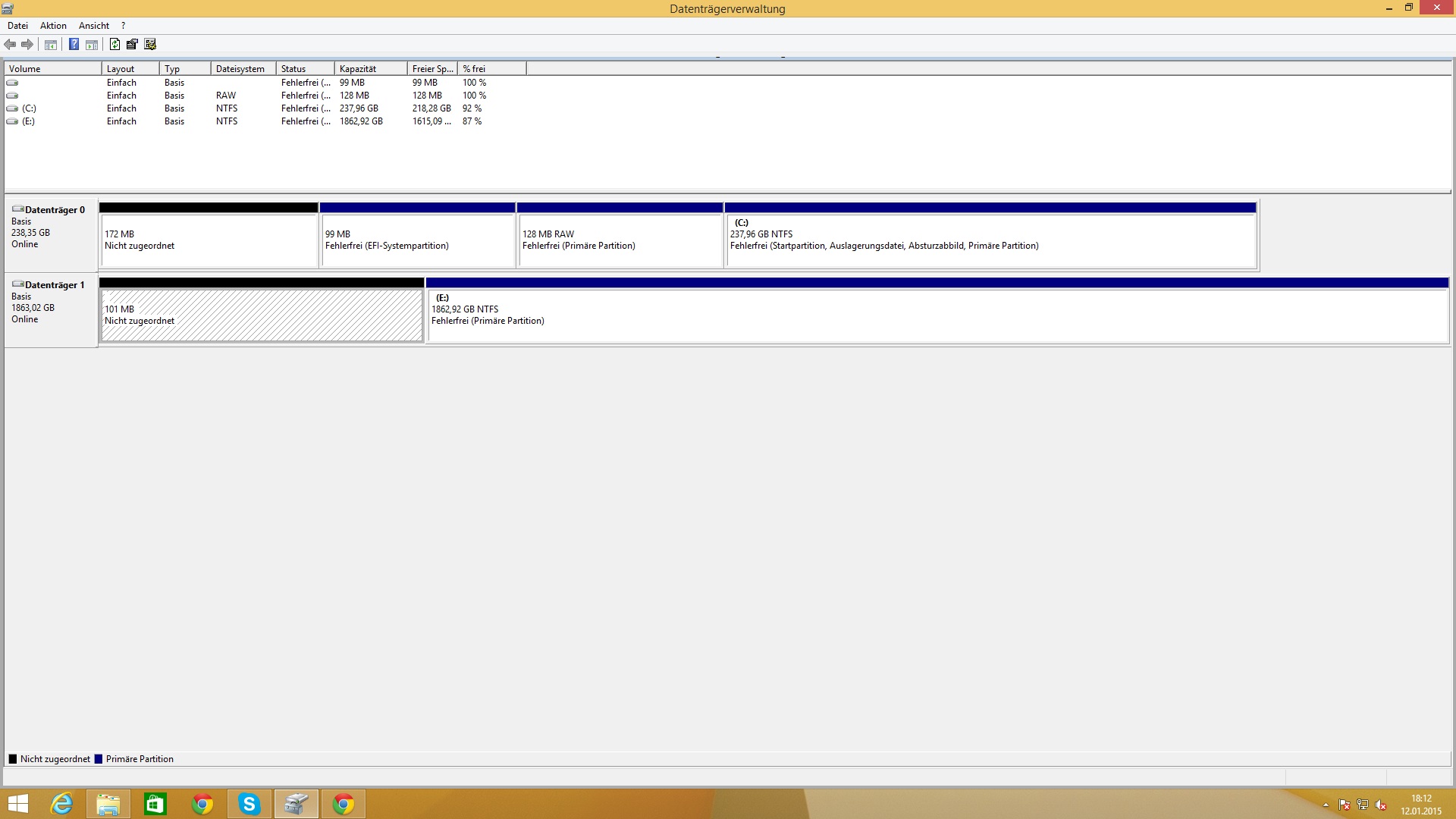
Task: Click the toolbar icon right of Refresh
Action: pos(132,44)
